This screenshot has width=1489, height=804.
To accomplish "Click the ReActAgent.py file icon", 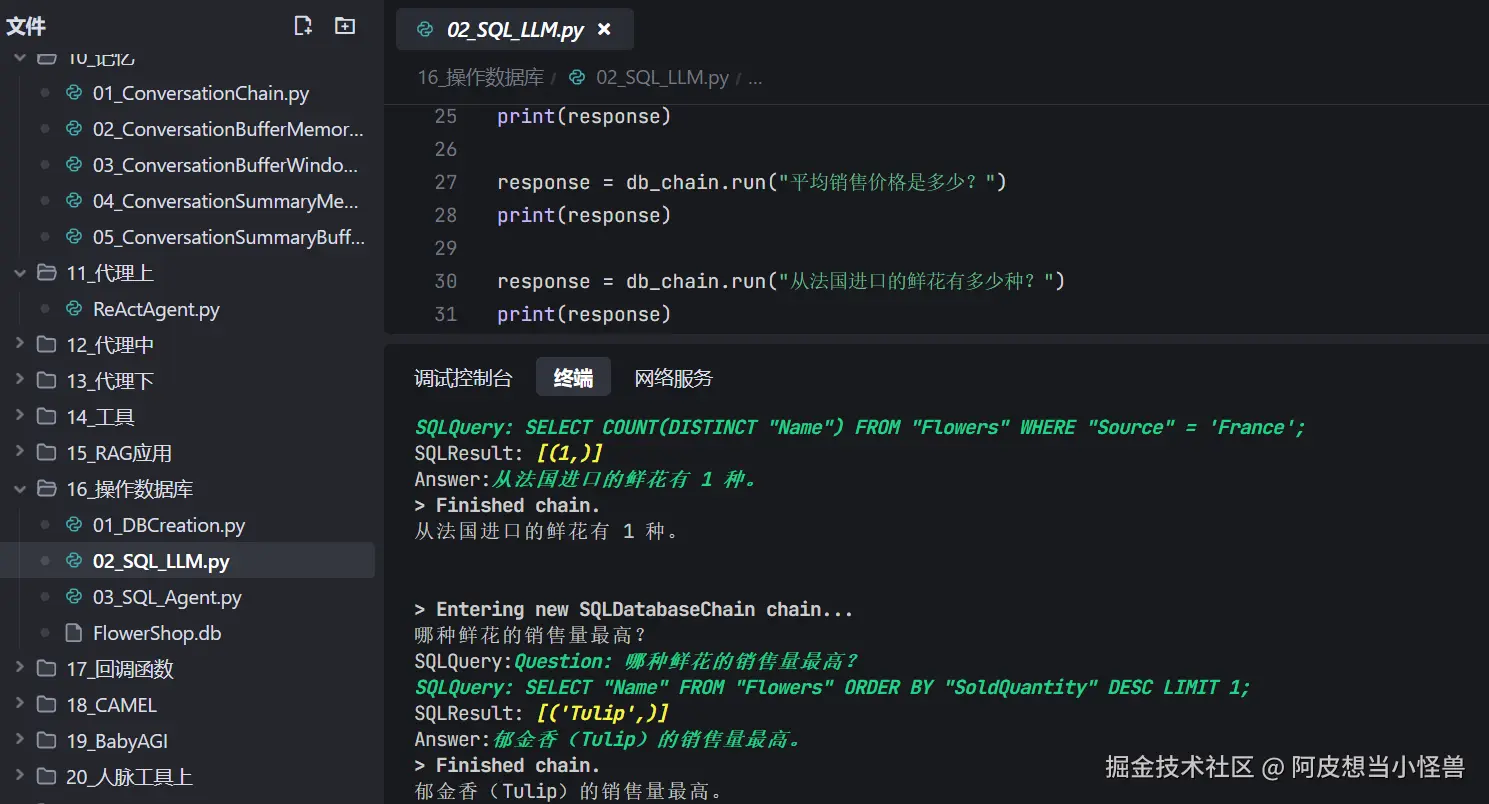I will coord(73,309).
